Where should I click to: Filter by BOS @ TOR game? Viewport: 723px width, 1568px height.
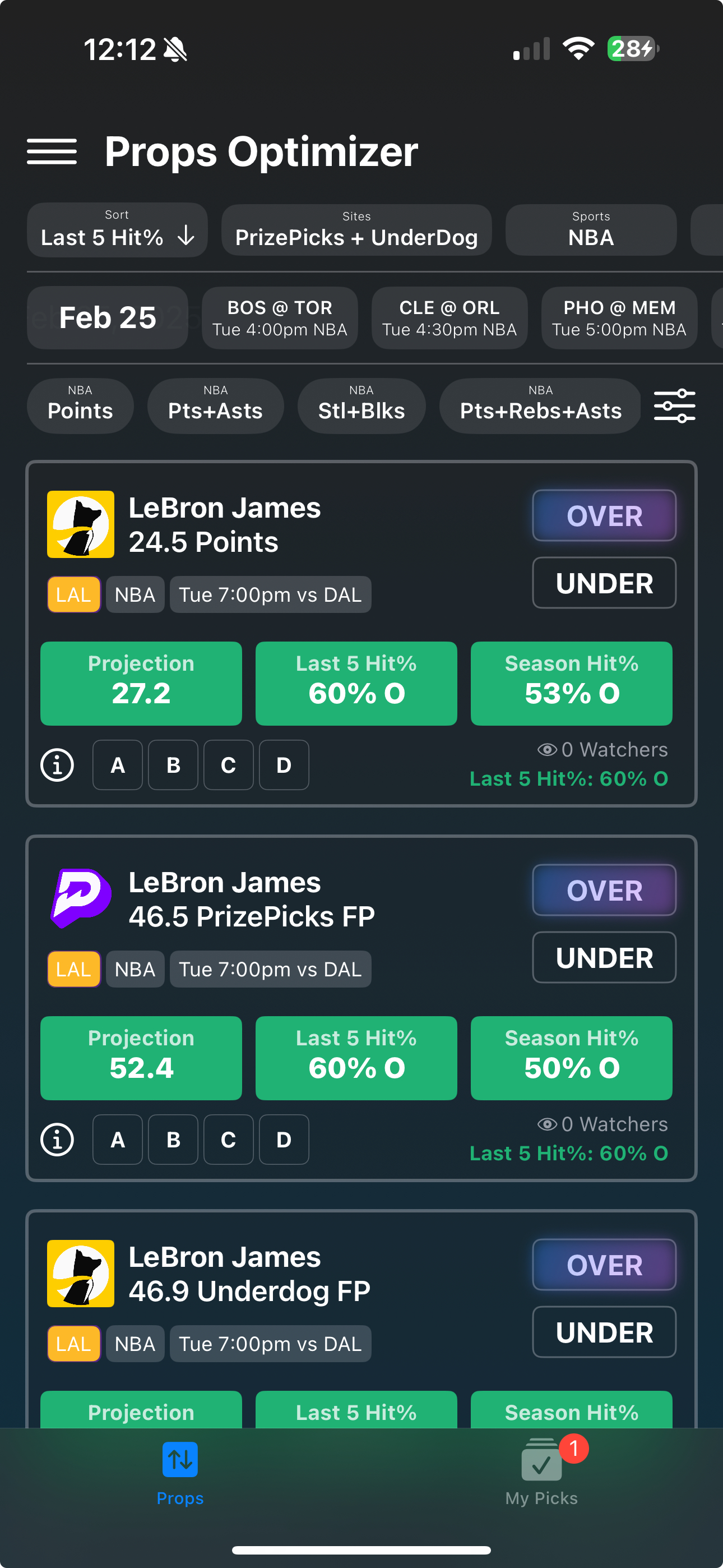280,318
